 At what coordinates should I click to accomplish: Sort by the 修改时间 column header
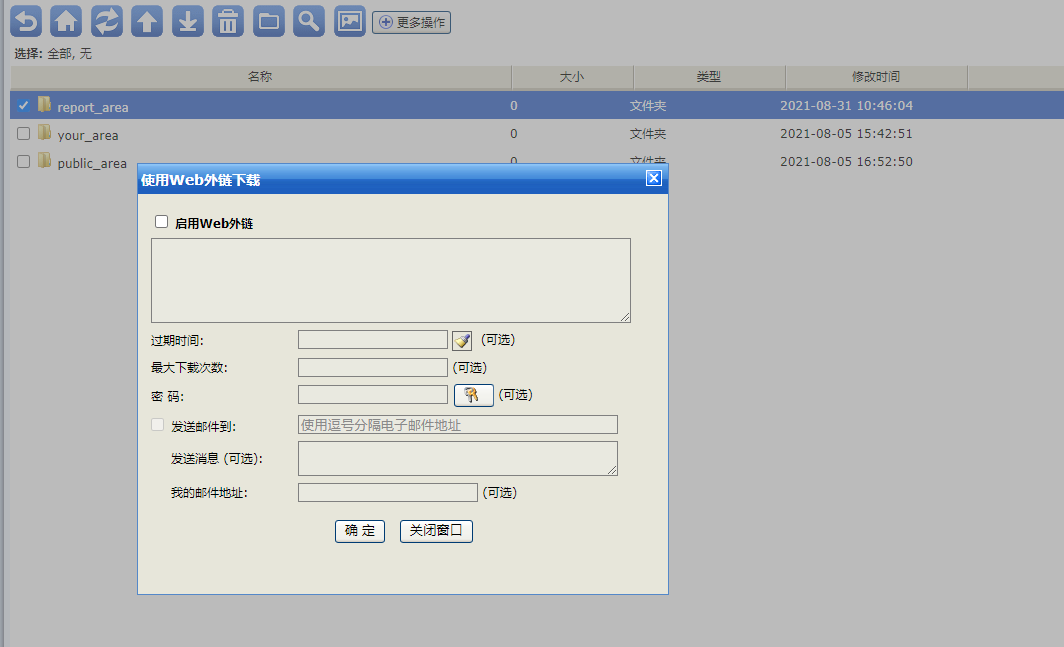(x=876, y=77)
